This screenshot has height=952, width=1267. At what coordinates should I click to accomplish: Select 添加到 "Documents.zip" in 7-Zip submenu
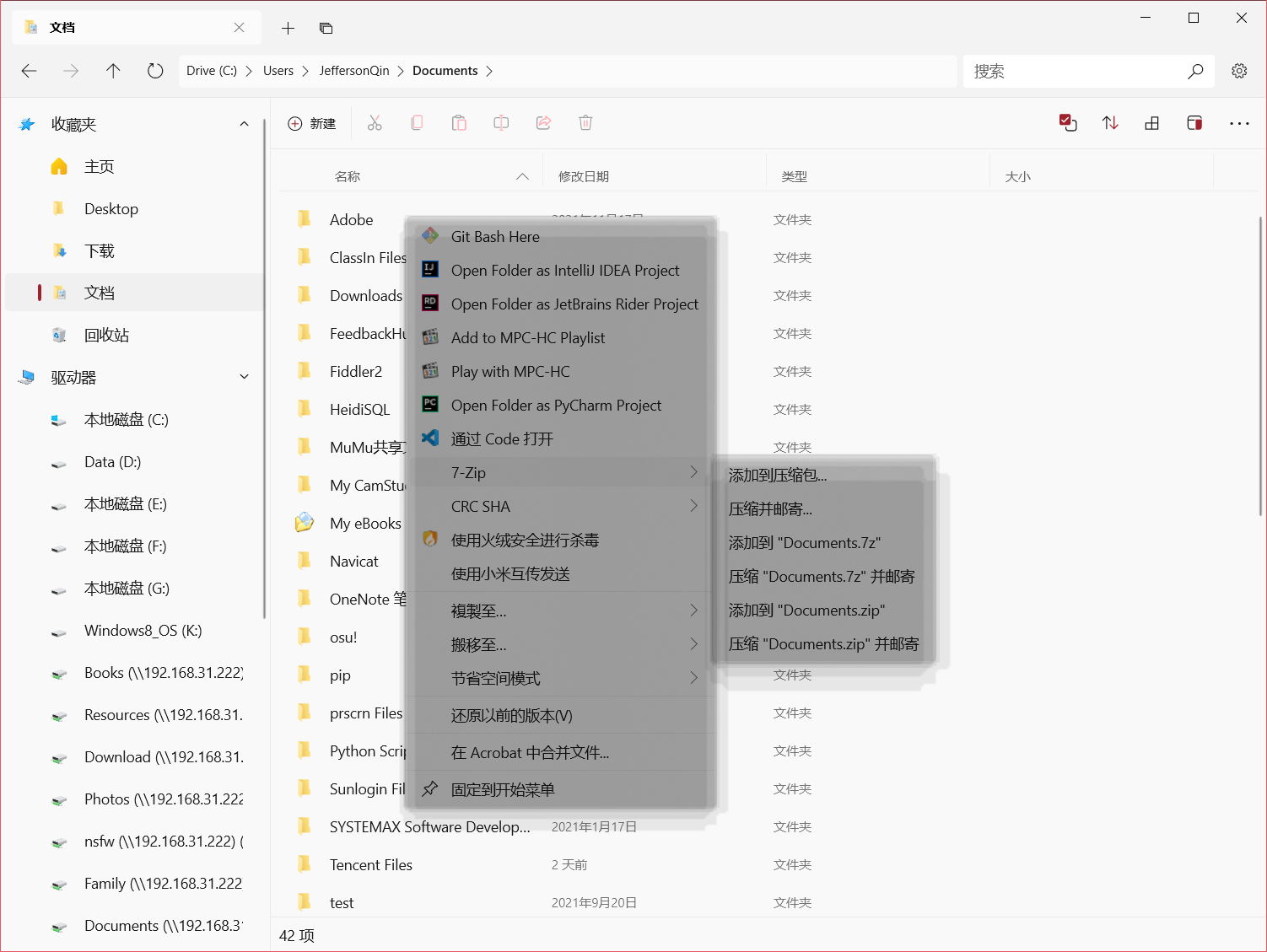[822, 610]
